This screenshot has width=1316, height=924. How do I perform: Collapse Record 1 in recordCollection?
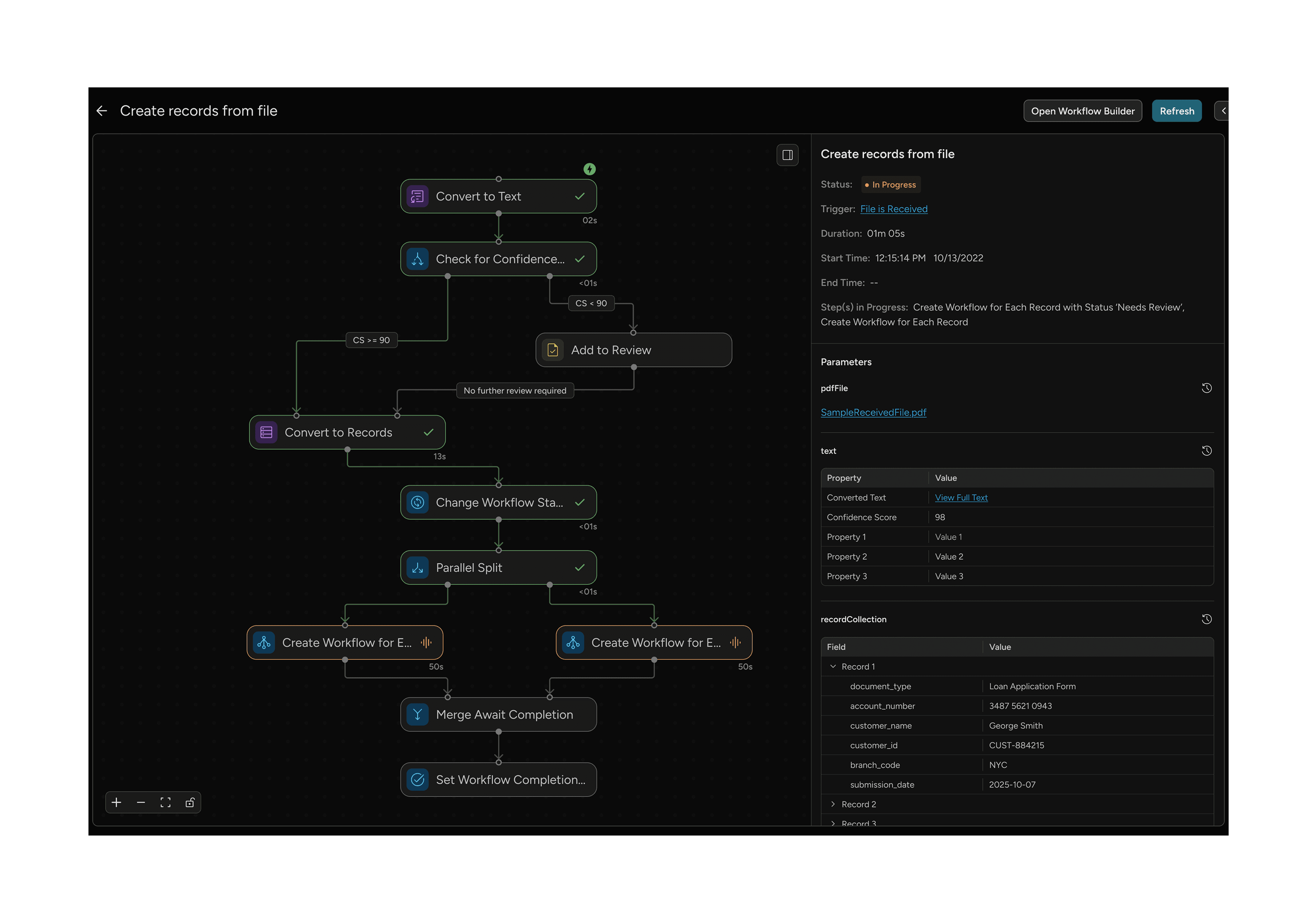click(833, 666)
